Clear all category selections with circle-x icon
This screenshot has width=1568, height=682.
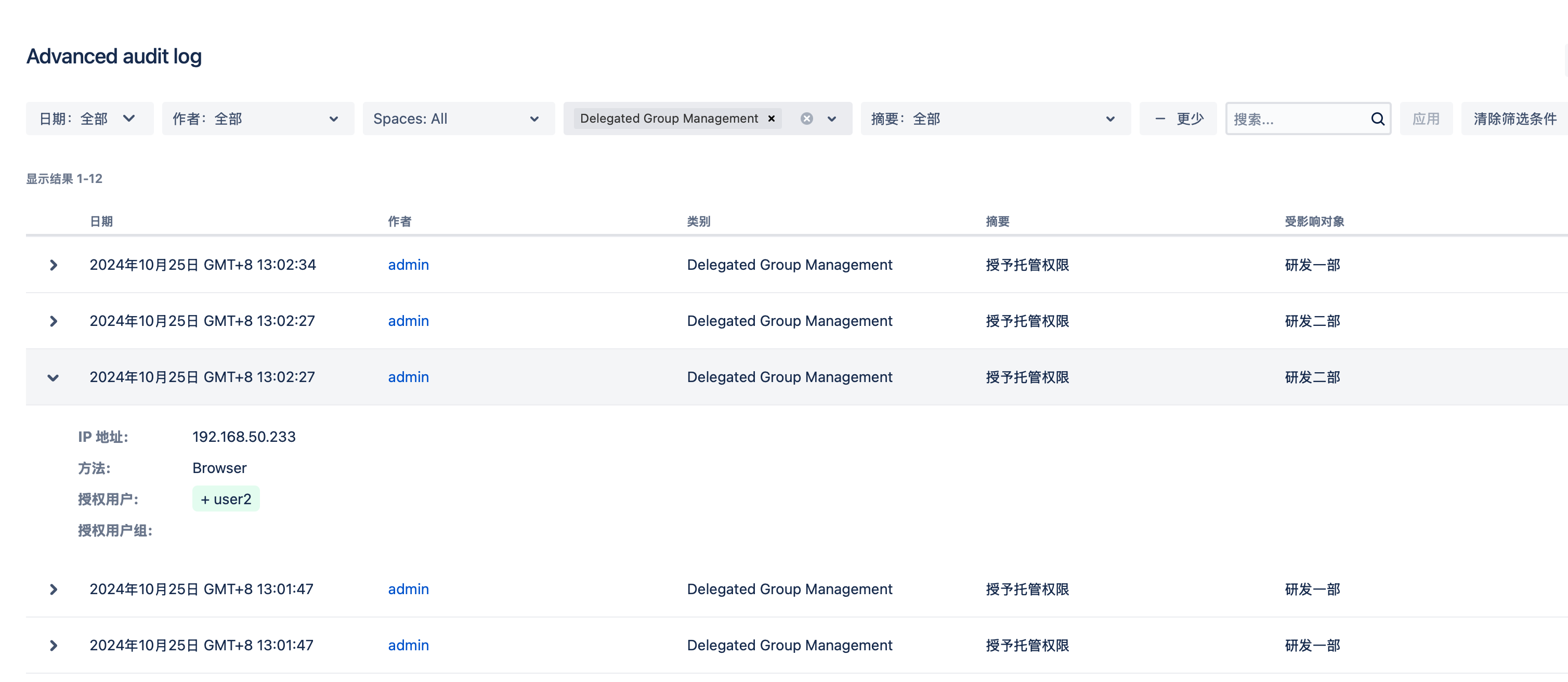point(806,119)
